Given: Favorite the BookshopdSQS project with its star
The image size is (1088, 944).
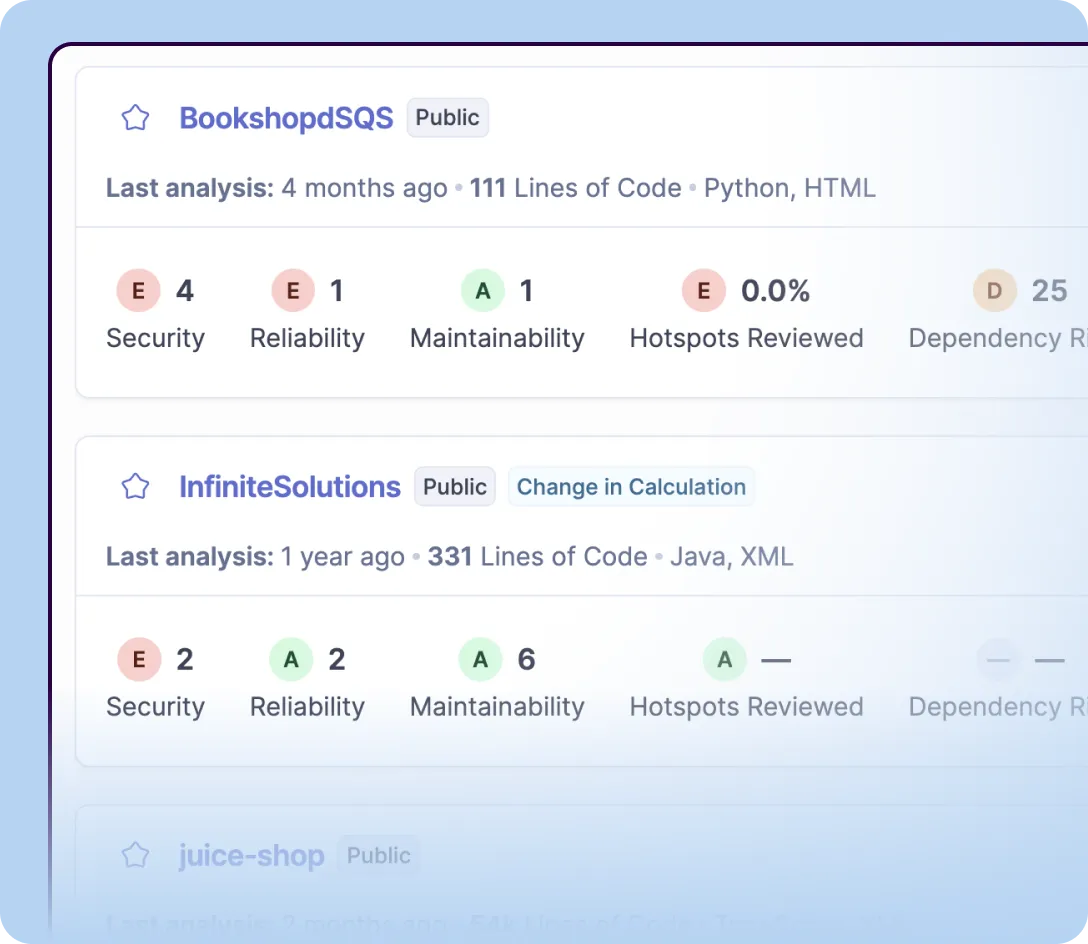Looking at the screenshot, I should click(x=135, y=118).
